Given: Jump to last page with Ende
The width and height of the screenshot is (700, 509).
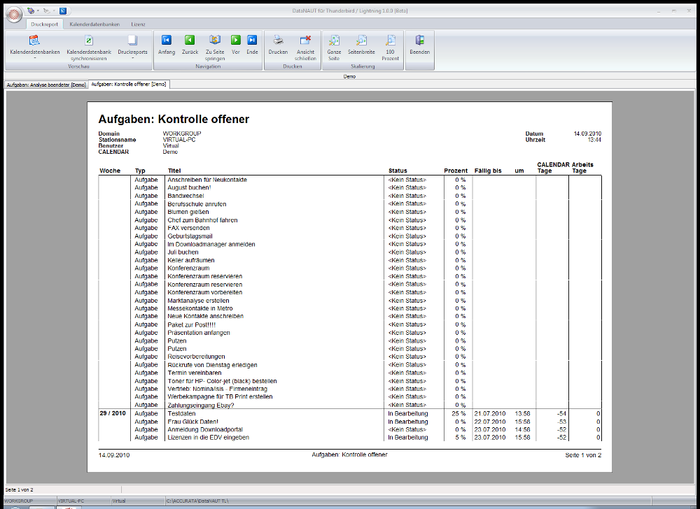Looking at the screenshot, I should pyautogui.click(x=252, y=45).
